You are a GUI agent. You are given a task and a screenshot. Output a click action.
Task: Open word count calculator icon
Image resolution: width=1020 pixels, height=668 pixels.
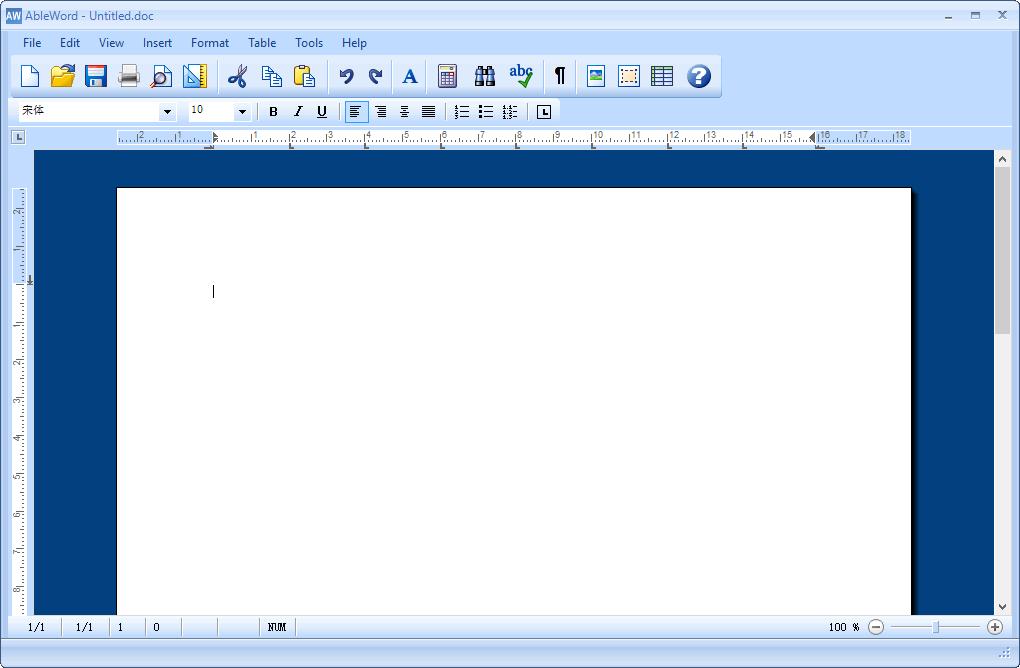point(448,76)
